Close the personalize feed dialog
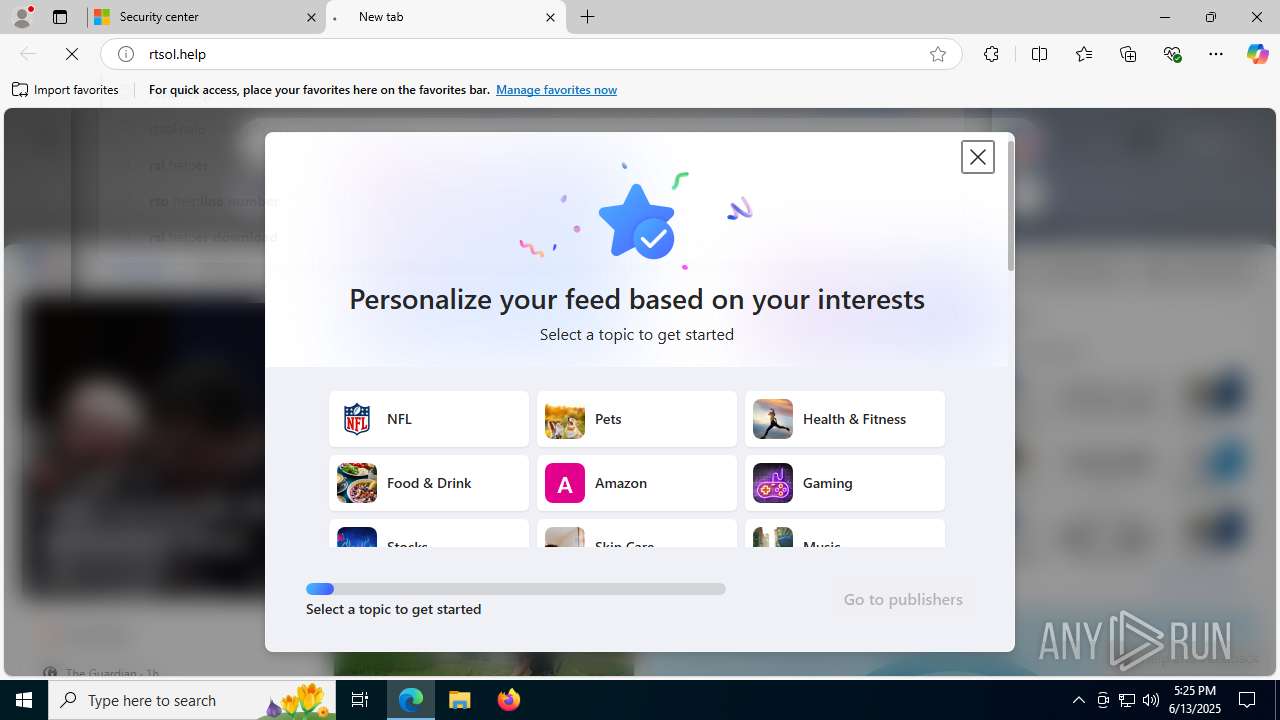Screen dimensions: 1280x720 point(978,157)
